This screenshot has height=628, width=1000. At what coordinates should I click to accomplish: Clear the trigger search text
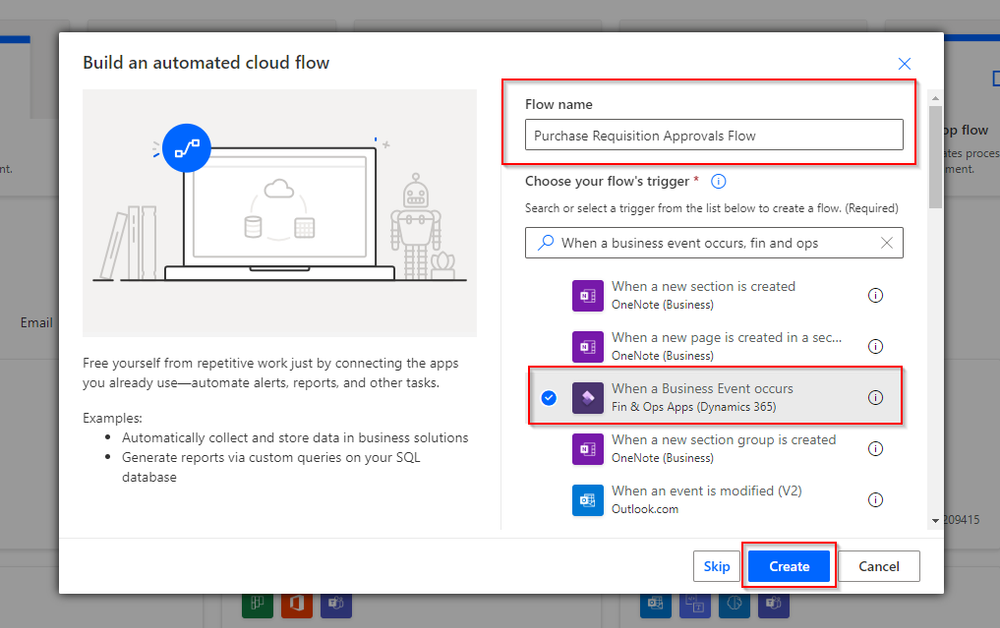[x=886, y=243]
